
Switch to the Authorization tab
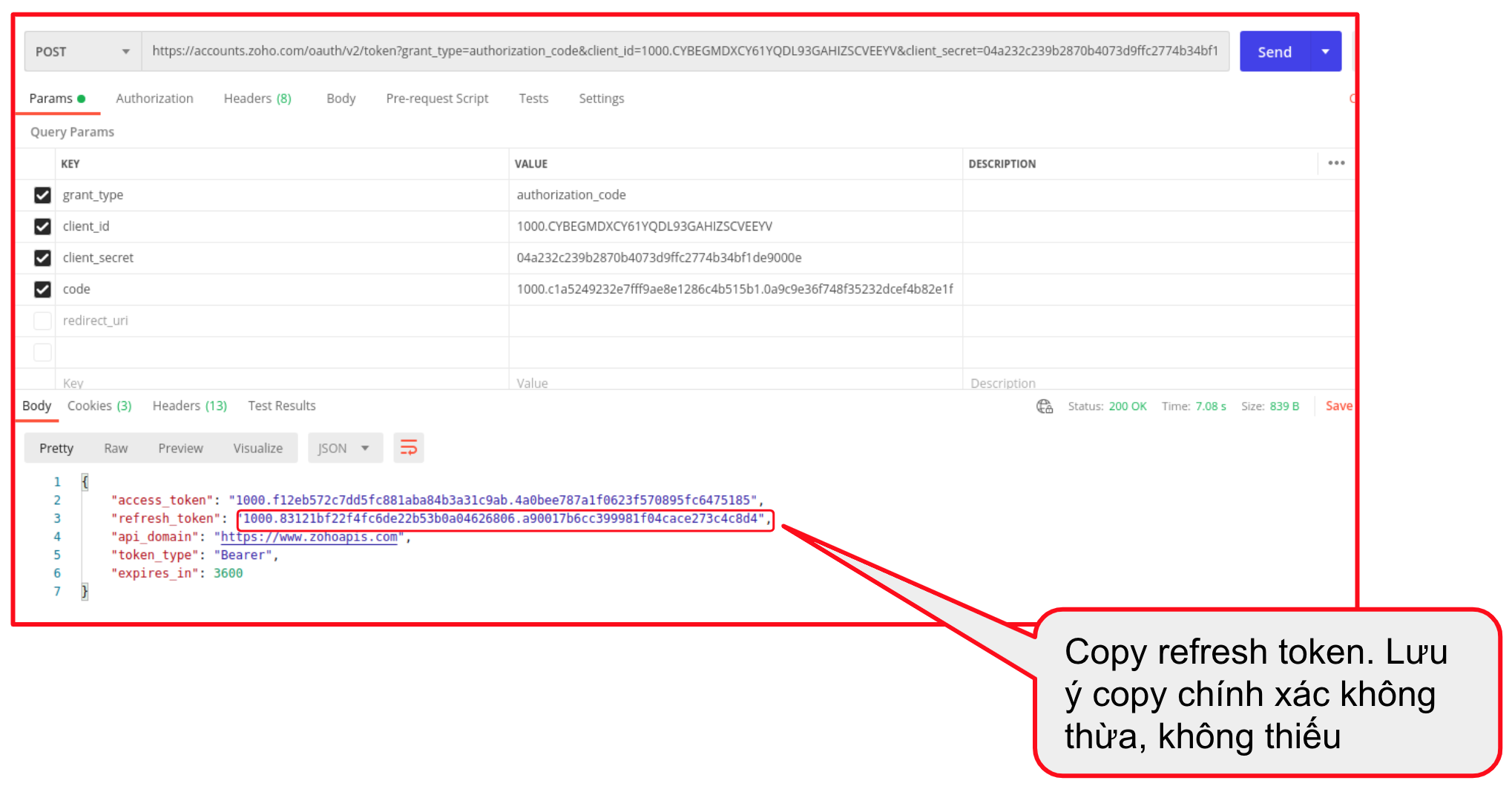click(x=154, y=99)
